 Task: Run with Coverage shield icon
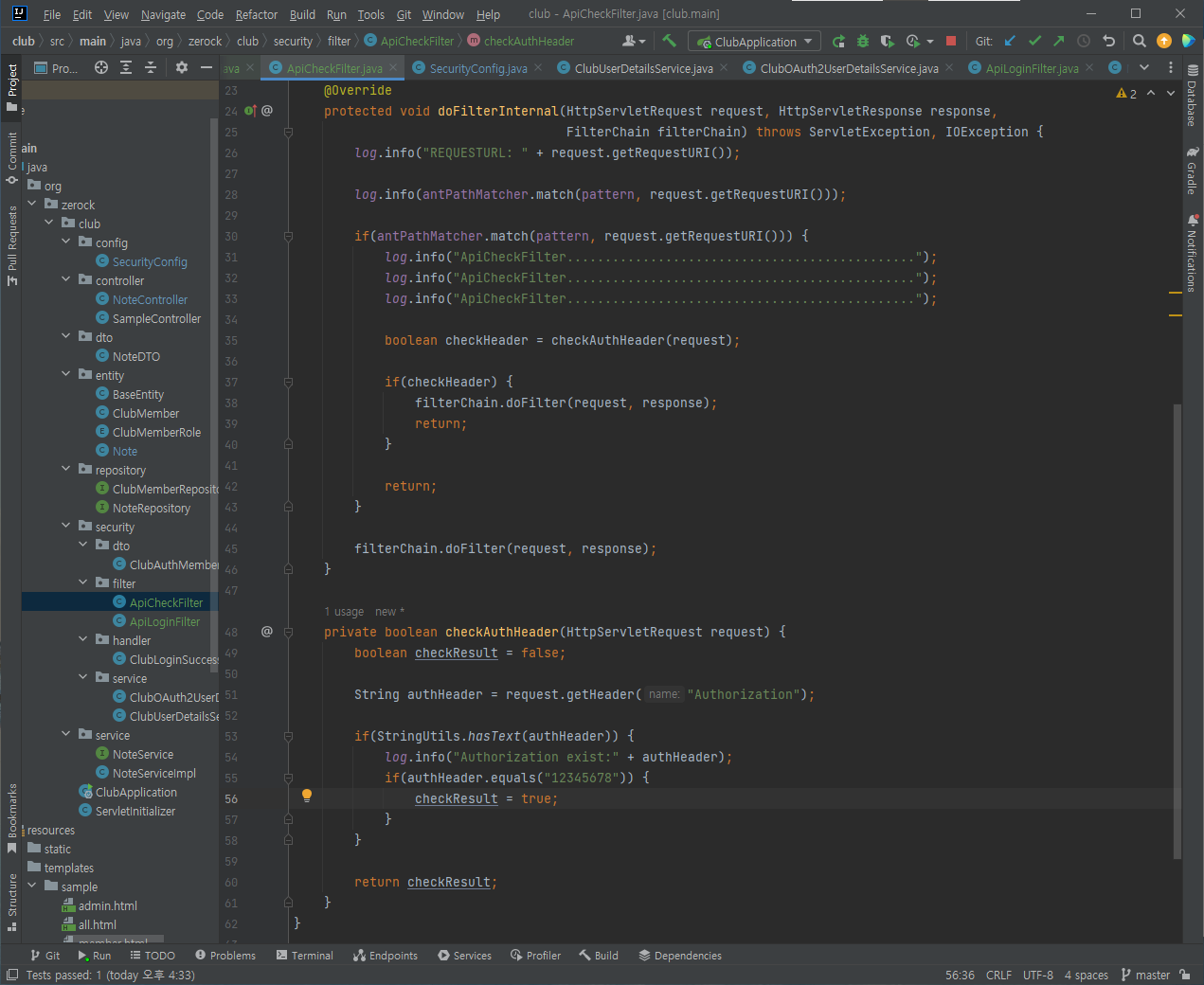pos(887,41)
